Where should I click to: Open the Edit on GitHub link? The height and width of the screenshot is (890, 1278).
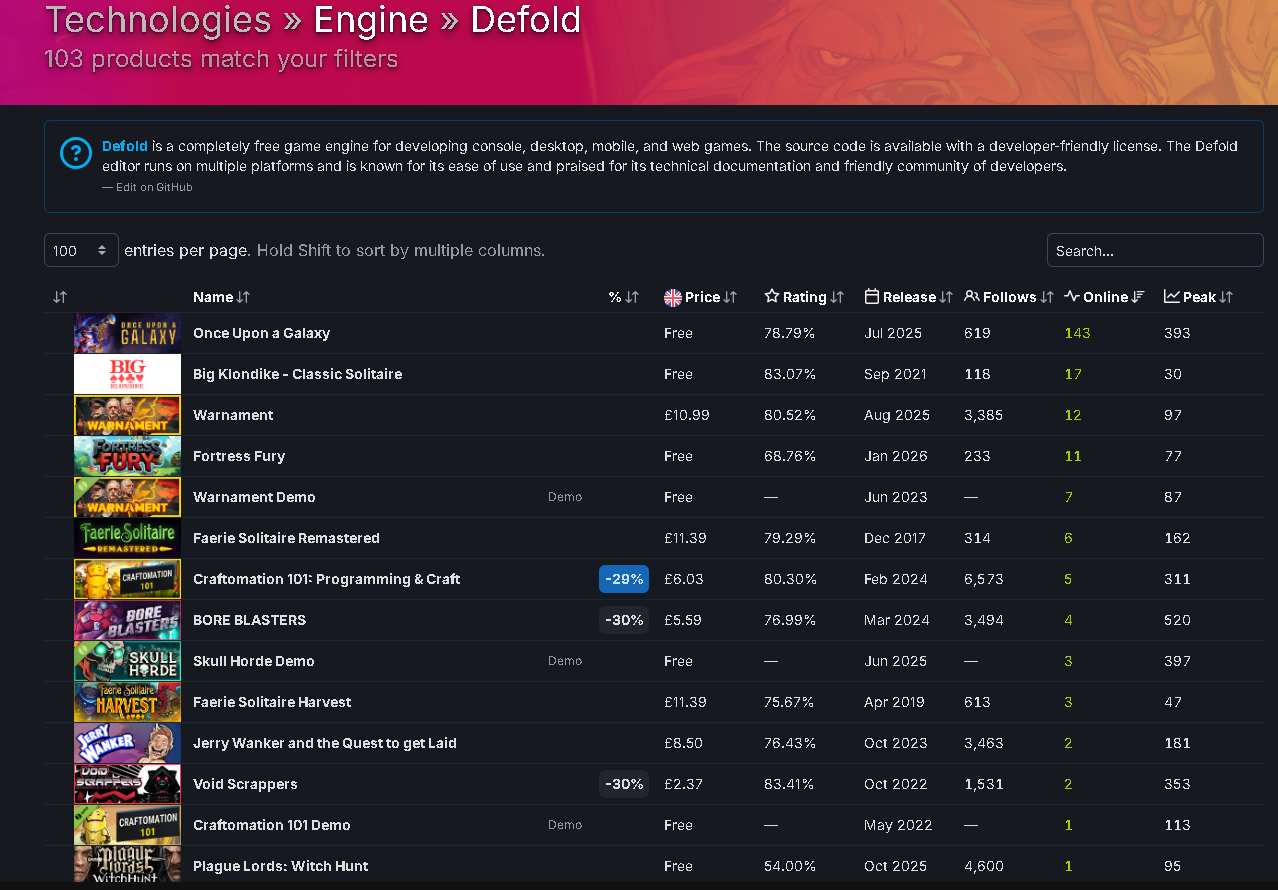coord(154,187)
